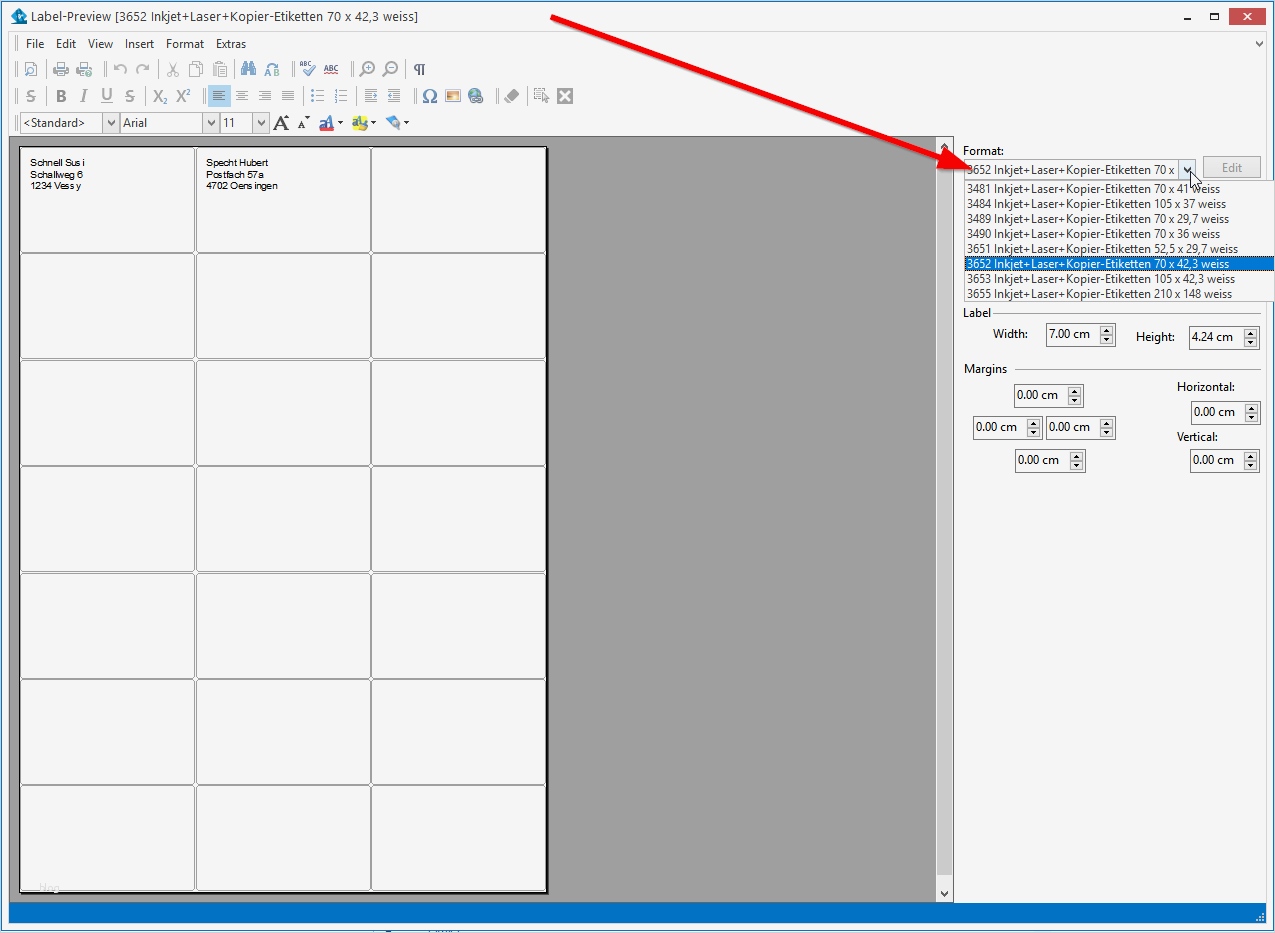Open the Insert menu
This screenshot has height=933, width=1275.
click(139, 44)
